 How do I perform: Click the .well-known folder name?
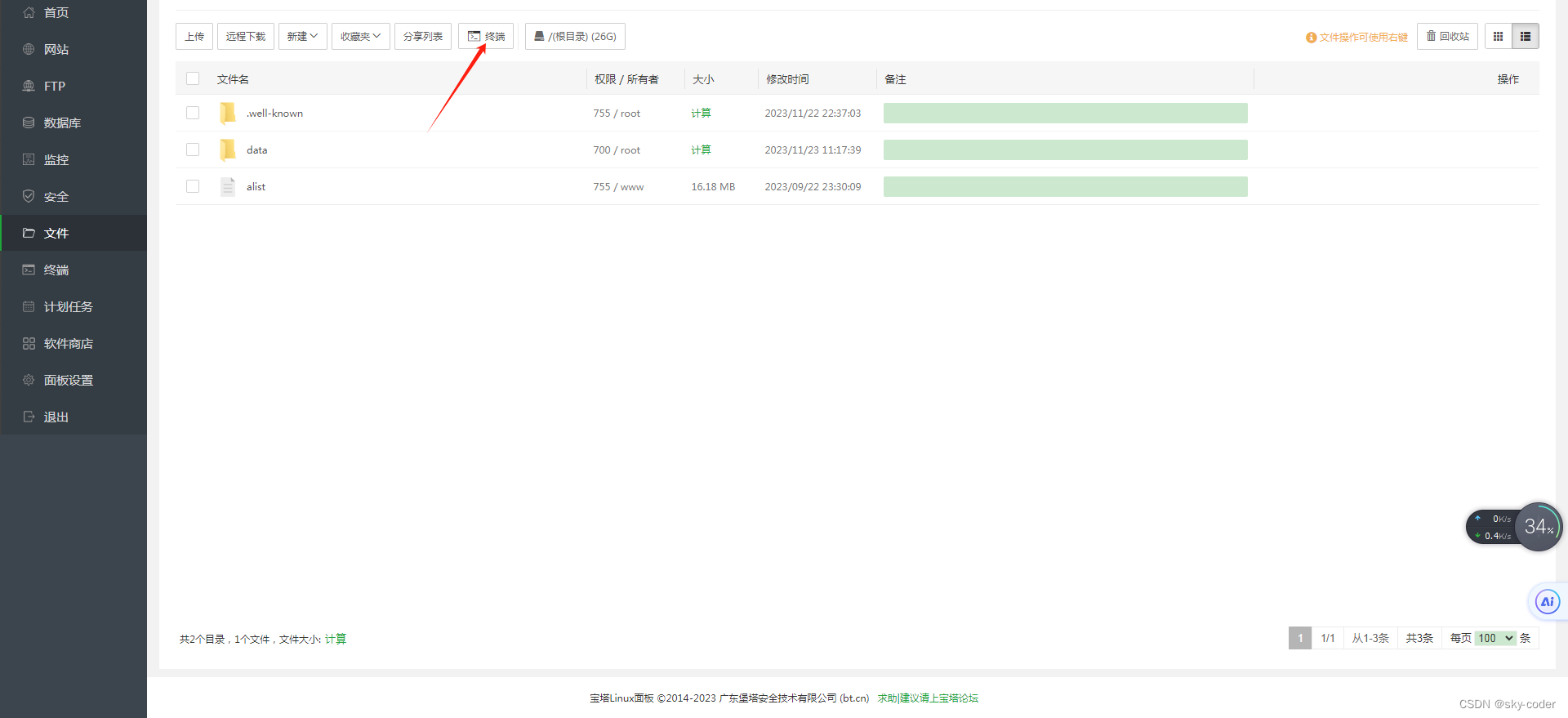(274, 113)
